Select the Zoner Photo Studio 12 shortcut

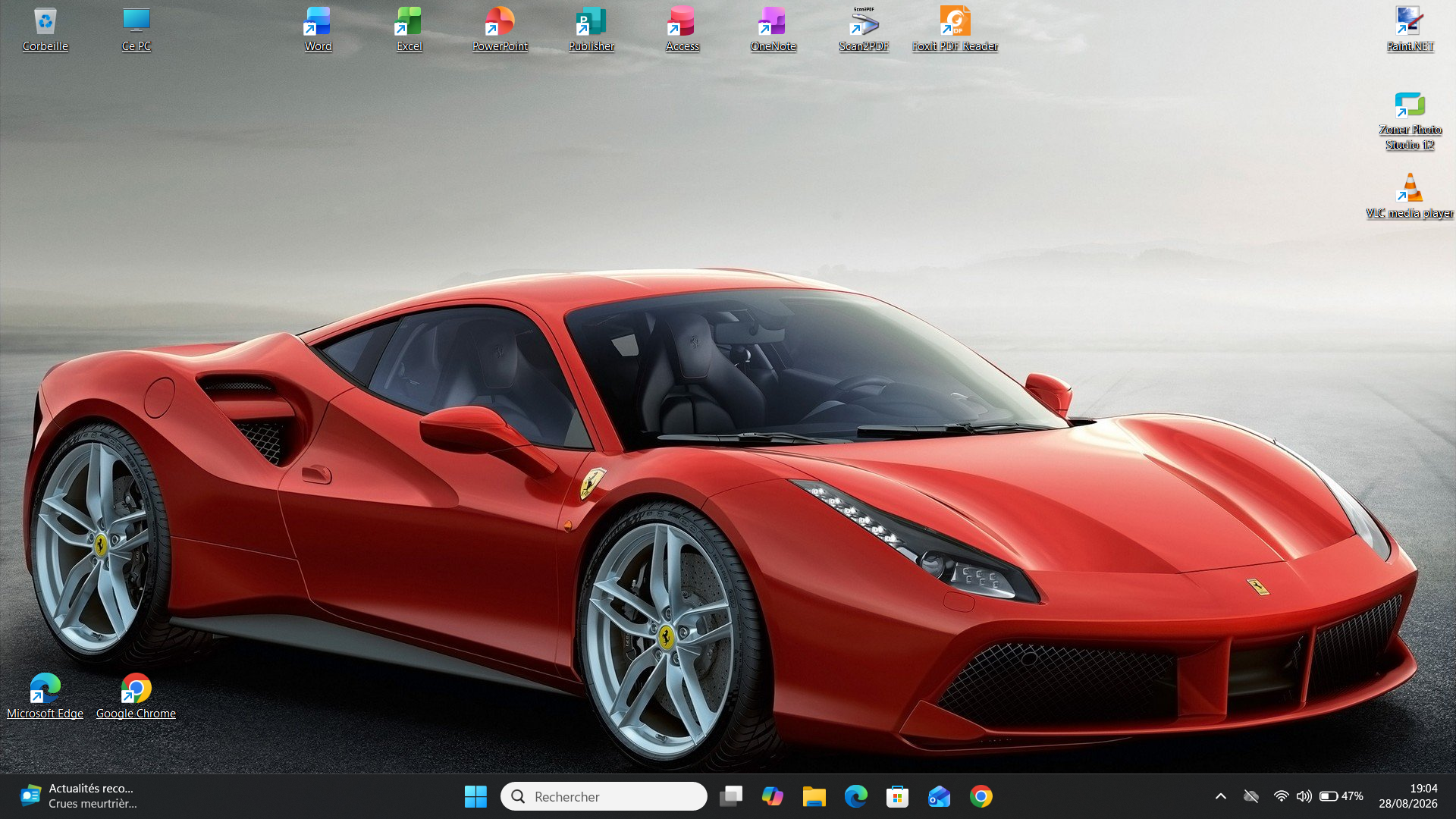click(1410, 121)
